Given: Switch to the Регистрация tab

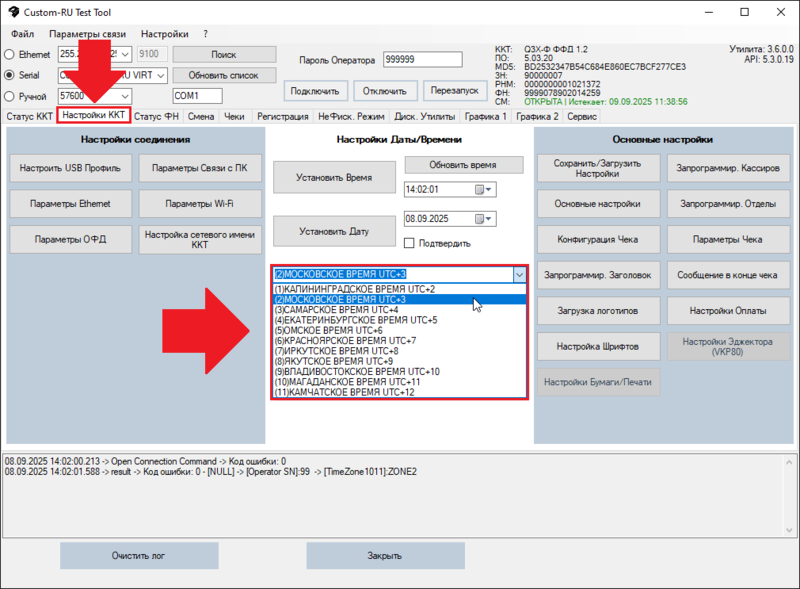Looking at the screenshot, I should pos(282,117).
